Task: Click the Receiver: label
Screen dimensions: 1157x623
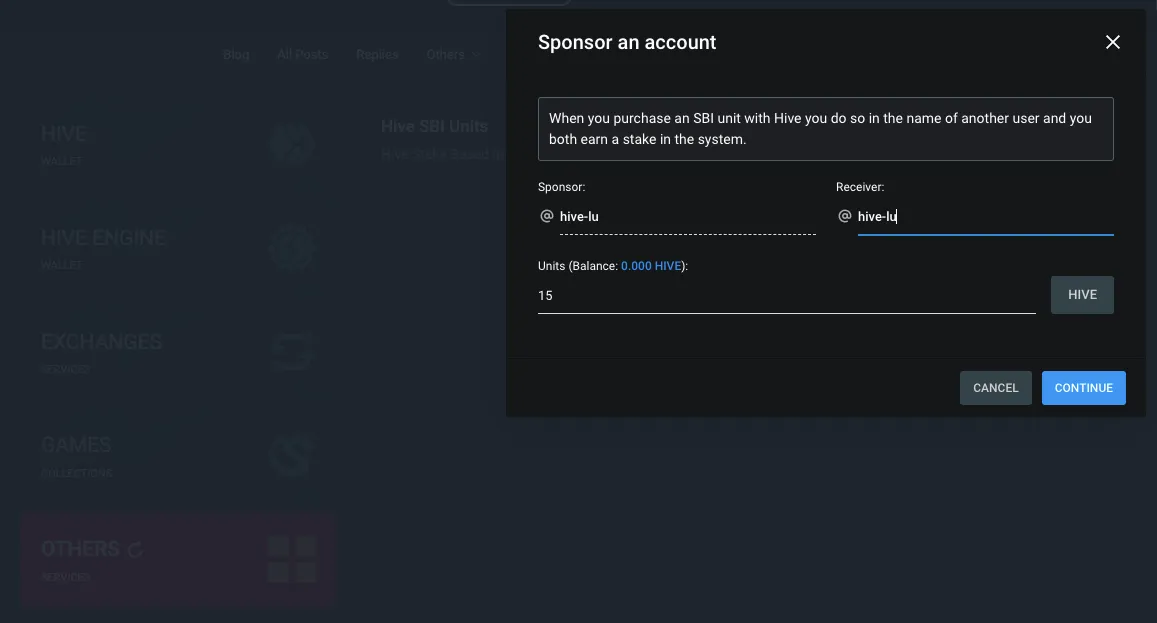Action: click(x=860, y=187)
